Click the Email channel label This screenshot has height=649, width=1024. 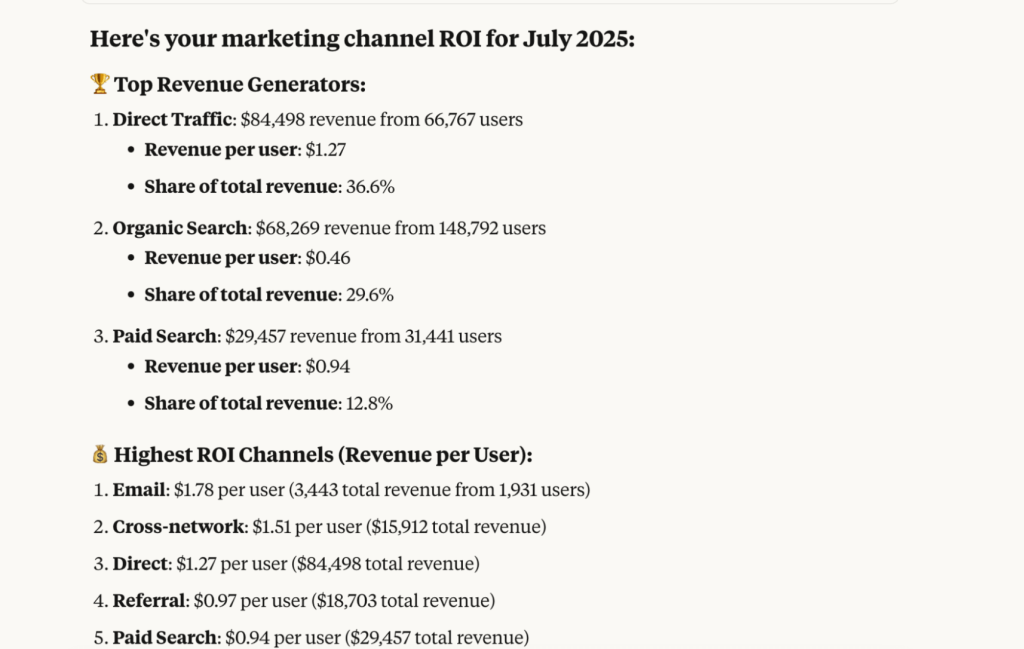click(x=138, y=490)
